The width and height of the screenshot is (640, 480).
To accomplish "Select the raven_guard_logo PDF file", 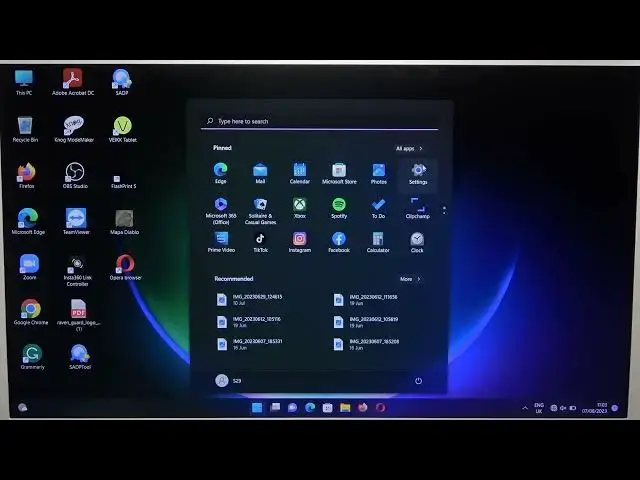I will [x=78, y=314].
